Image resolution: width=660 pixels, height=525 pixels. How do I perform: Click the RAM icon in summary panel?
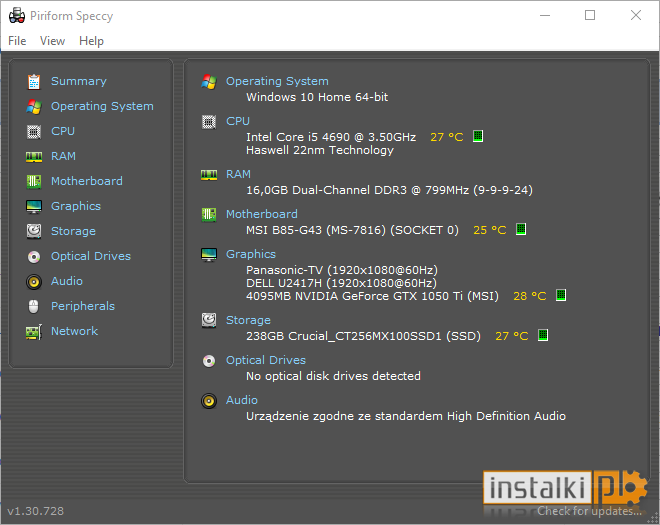pos(209,175)
